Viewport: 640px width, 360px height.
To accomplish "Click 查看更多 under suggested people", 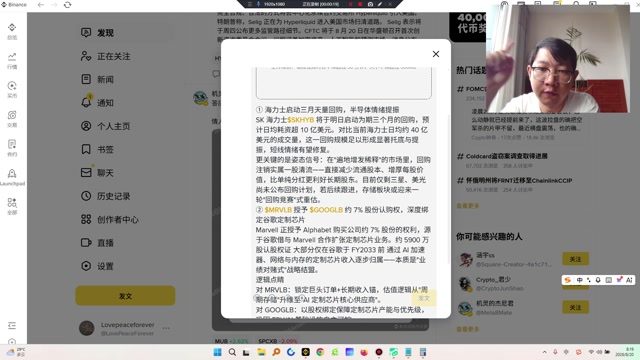I will 468,329.
